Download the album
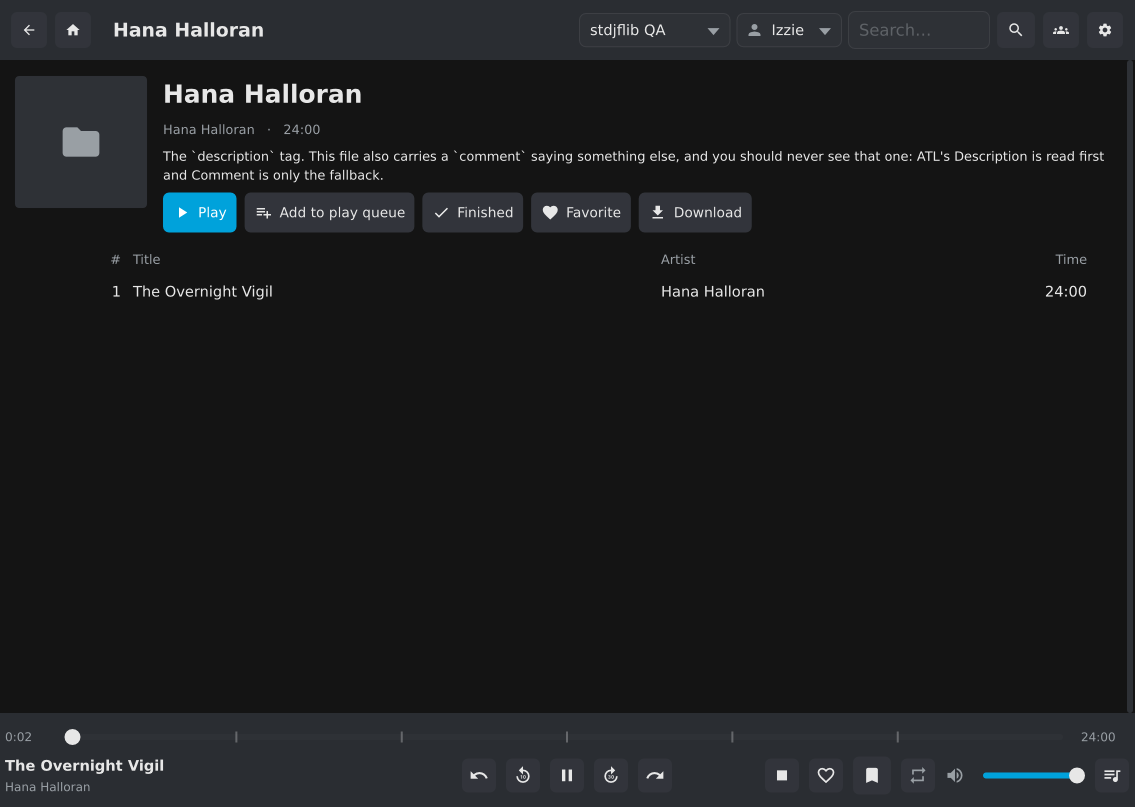The image size is (1135, 807). (x=695, y=212)
